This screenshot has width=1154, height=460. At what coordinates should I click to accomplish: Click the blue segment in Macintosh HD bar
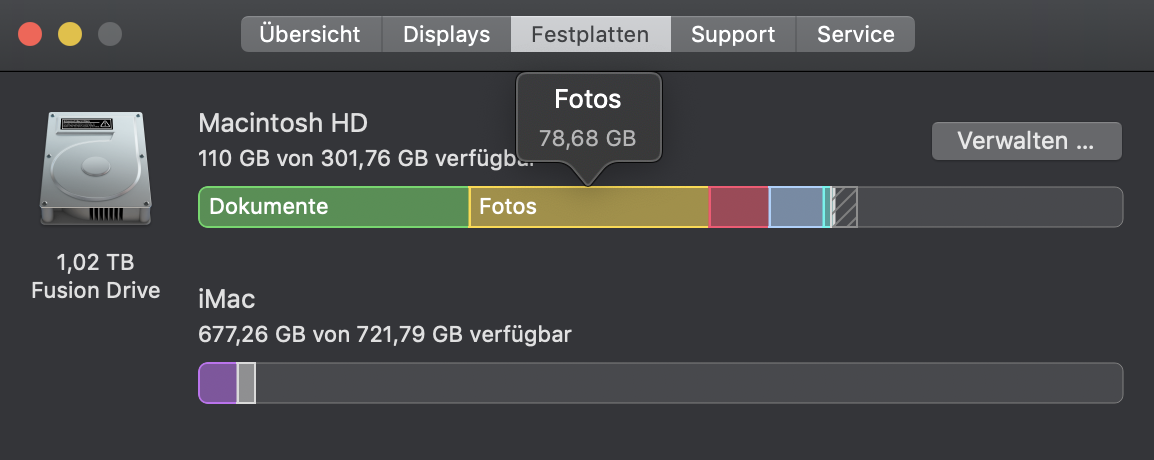click(x=796, y=207)
